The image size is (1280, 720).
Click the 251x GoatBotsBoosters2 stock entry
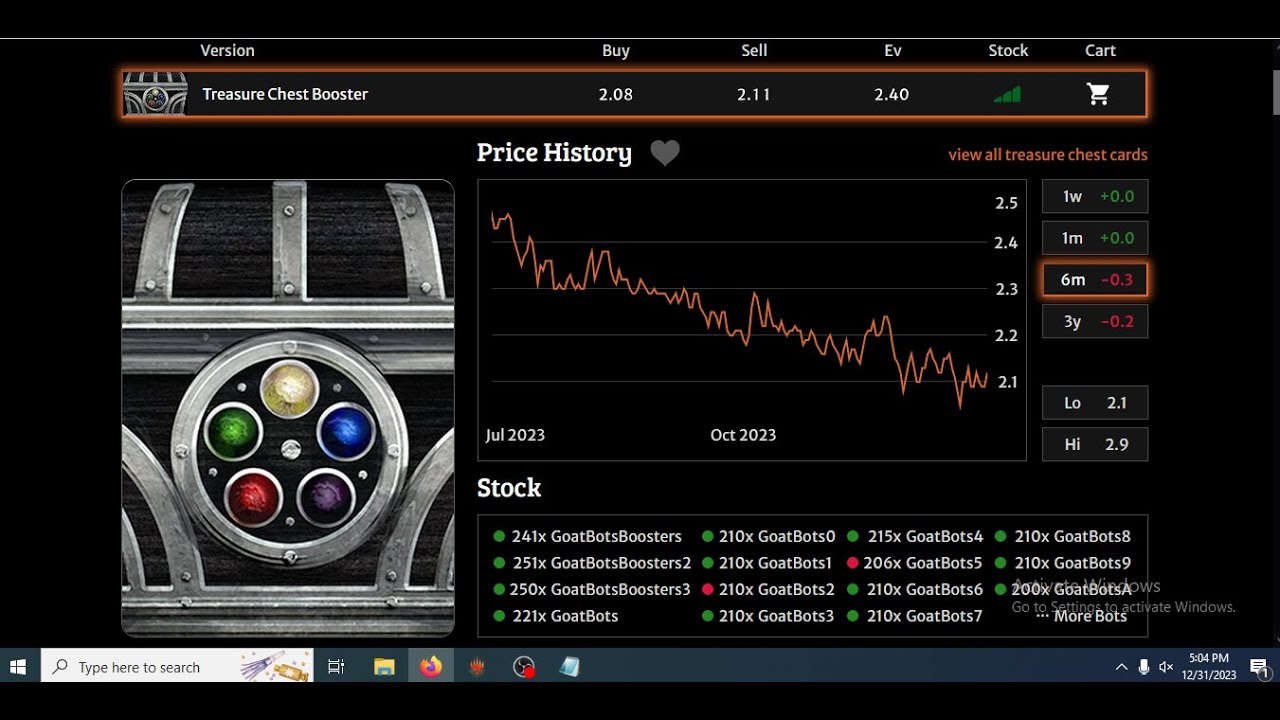[592, 563]
